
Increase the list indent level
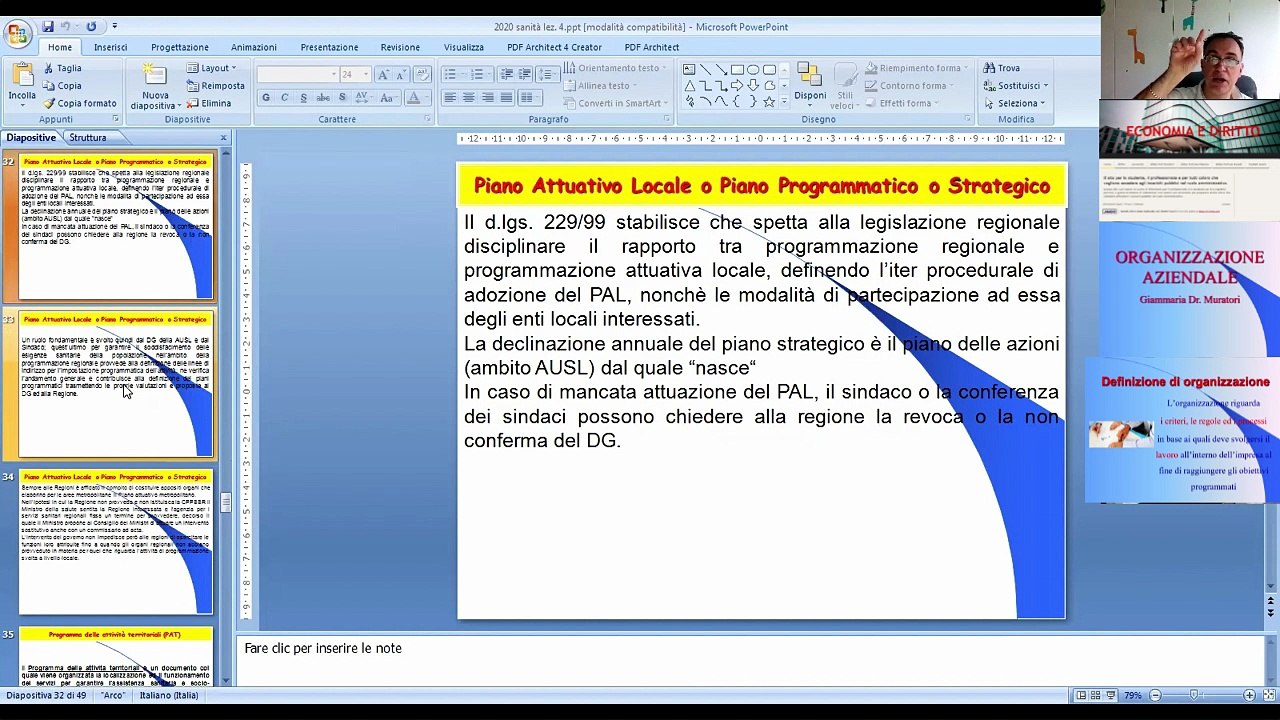tap(525, 75)
